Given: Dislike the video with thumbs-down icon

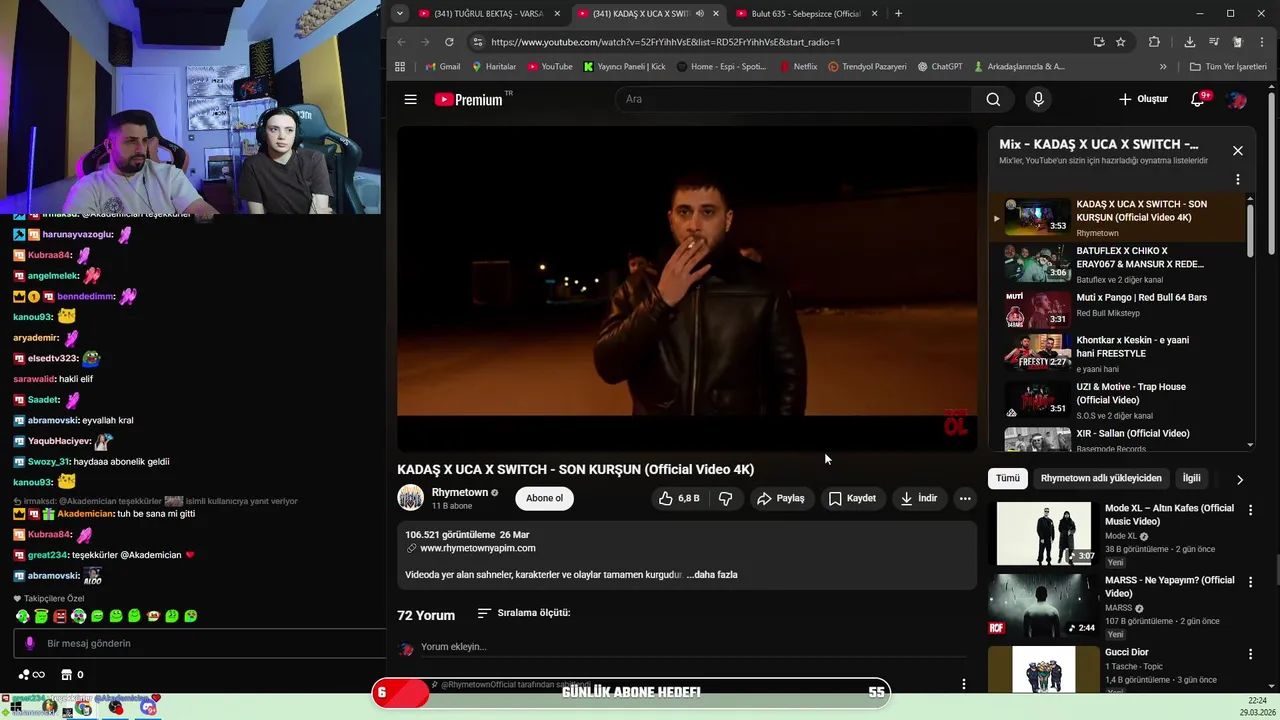Looking at the screenshot, I should (726, 498).
